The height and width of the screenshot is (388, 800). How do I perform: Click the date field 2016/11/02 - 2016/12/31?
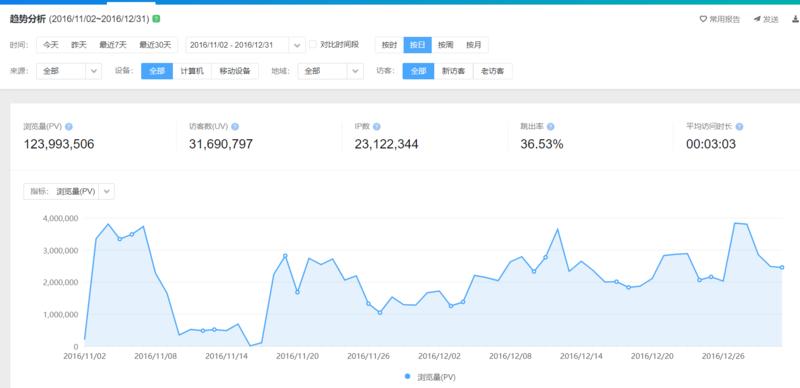[238, 45]
